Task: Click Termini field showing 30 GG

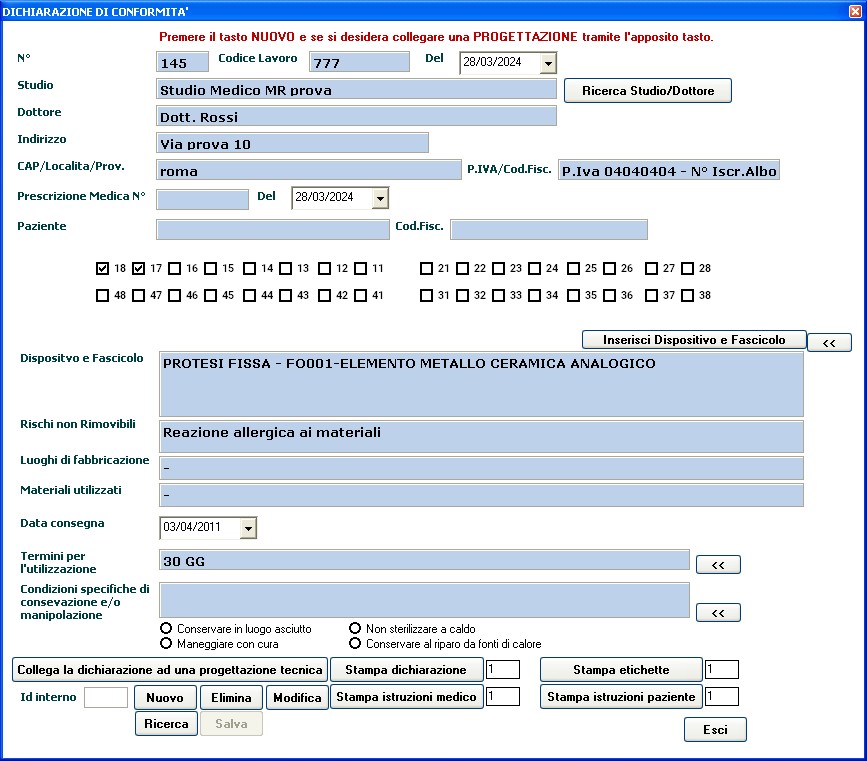Action: pos(424,560)
